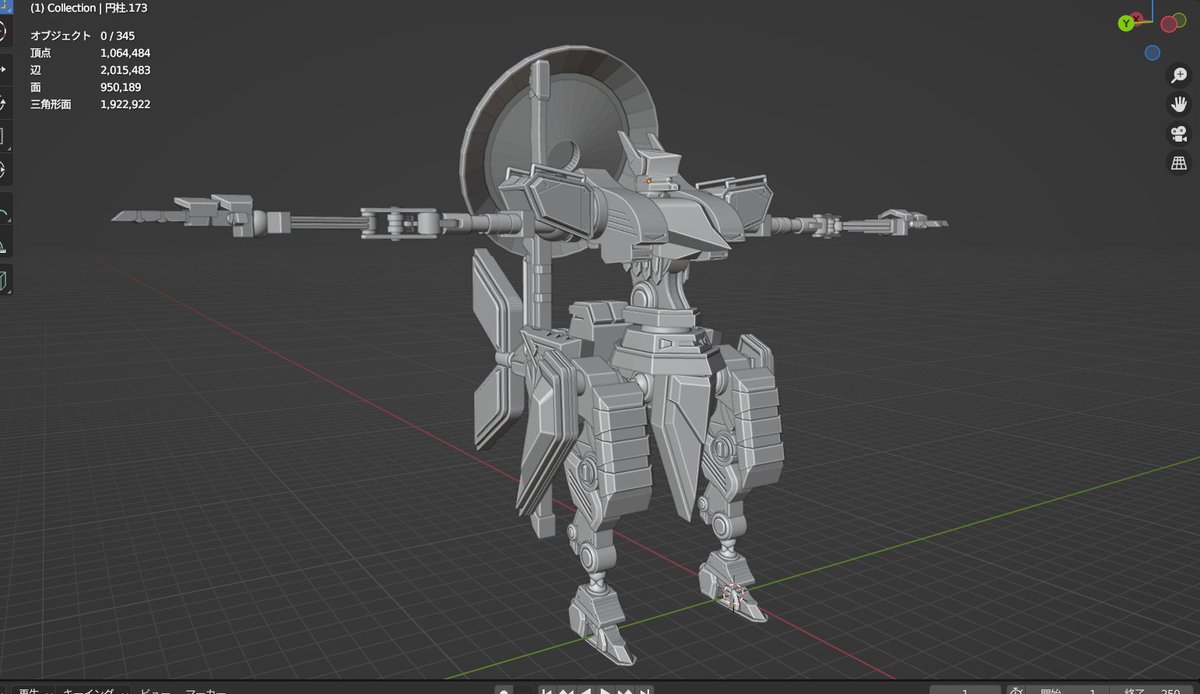Select the Move tool in left toolbar

tap(3, 69)
